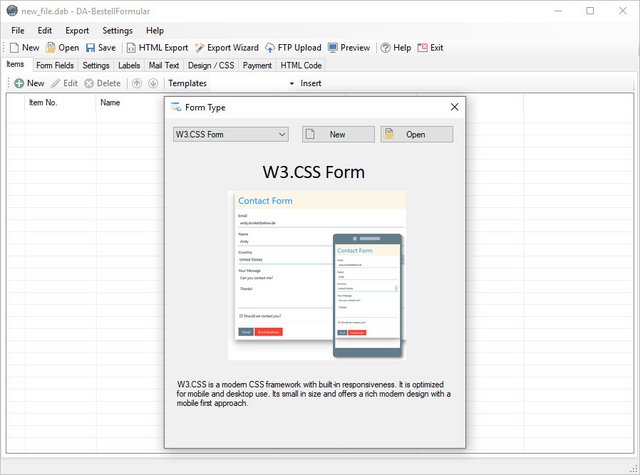This screenshot has height=475, width=640.
Task: Switch to the Design / CSS tab
Action: click(x=211, y=65)
